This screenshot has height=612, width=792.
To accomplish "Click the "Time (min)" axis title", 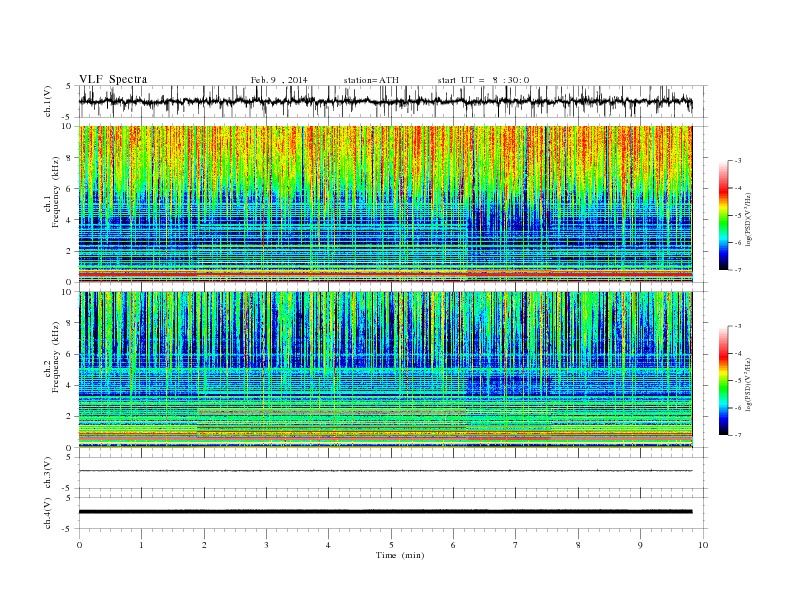I will point(400,555).
